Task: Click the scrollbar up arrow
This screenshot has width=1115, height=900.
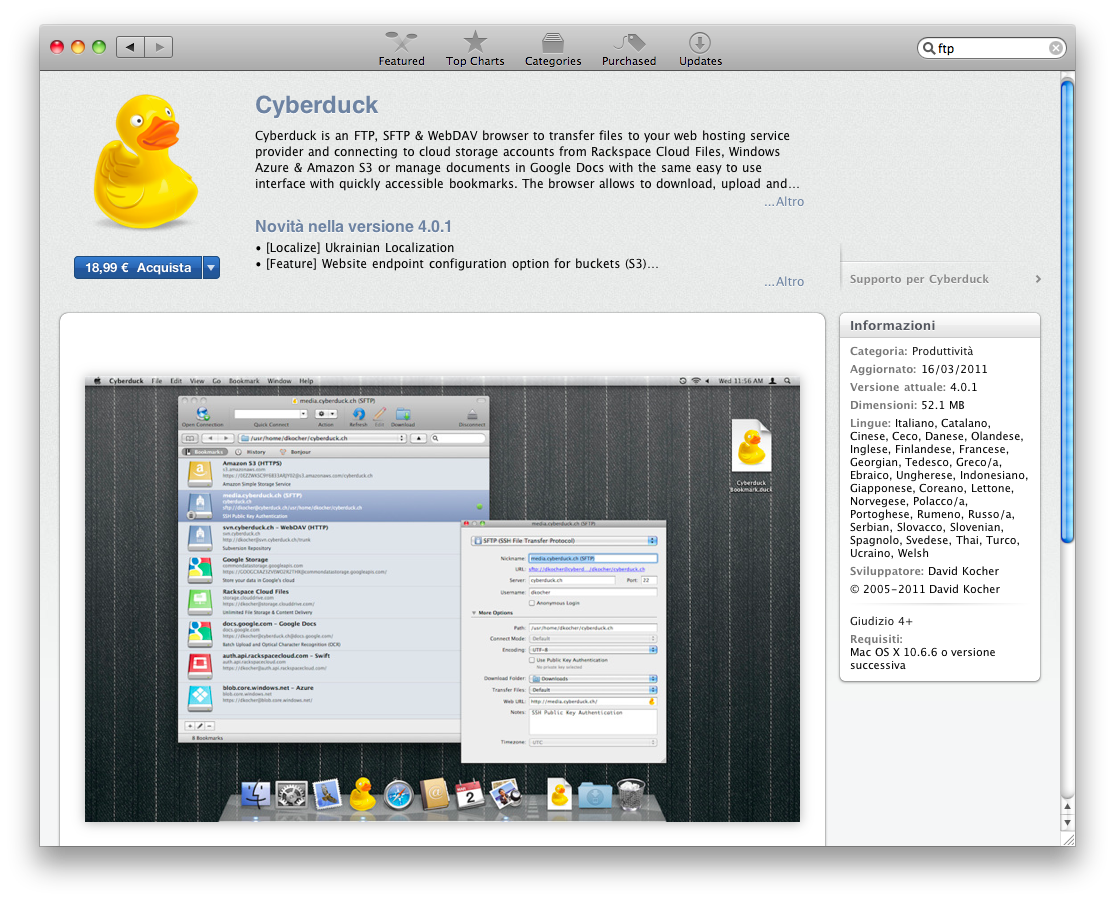Action: (x=1067, y=806)
